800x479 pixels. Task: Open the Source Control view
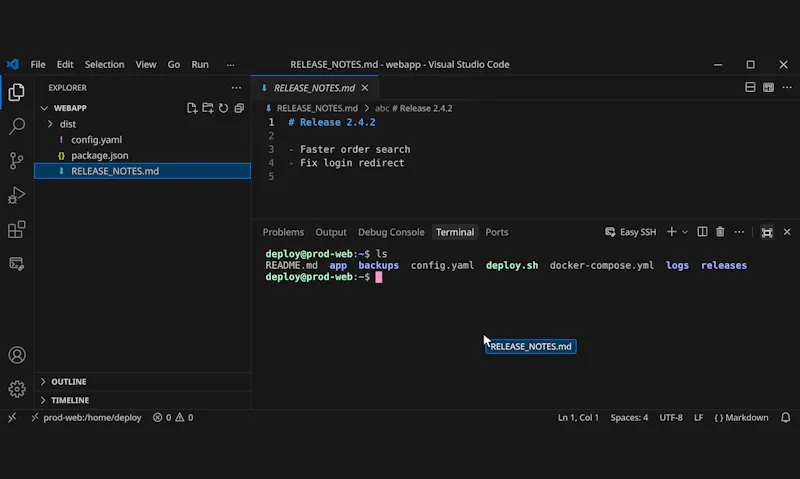tap(16, 161)
